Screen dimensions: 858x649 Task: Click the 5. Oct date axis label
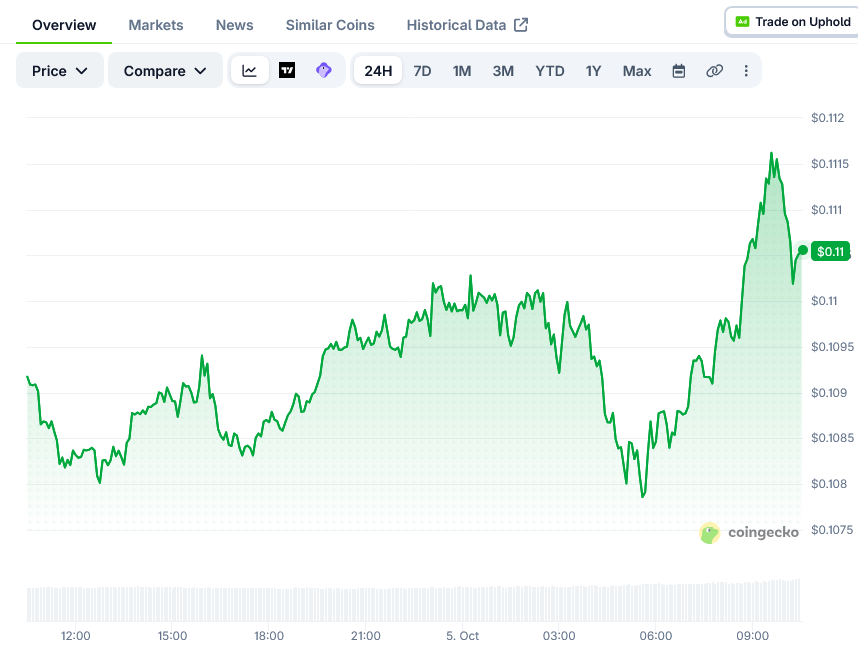coord(462,636)
